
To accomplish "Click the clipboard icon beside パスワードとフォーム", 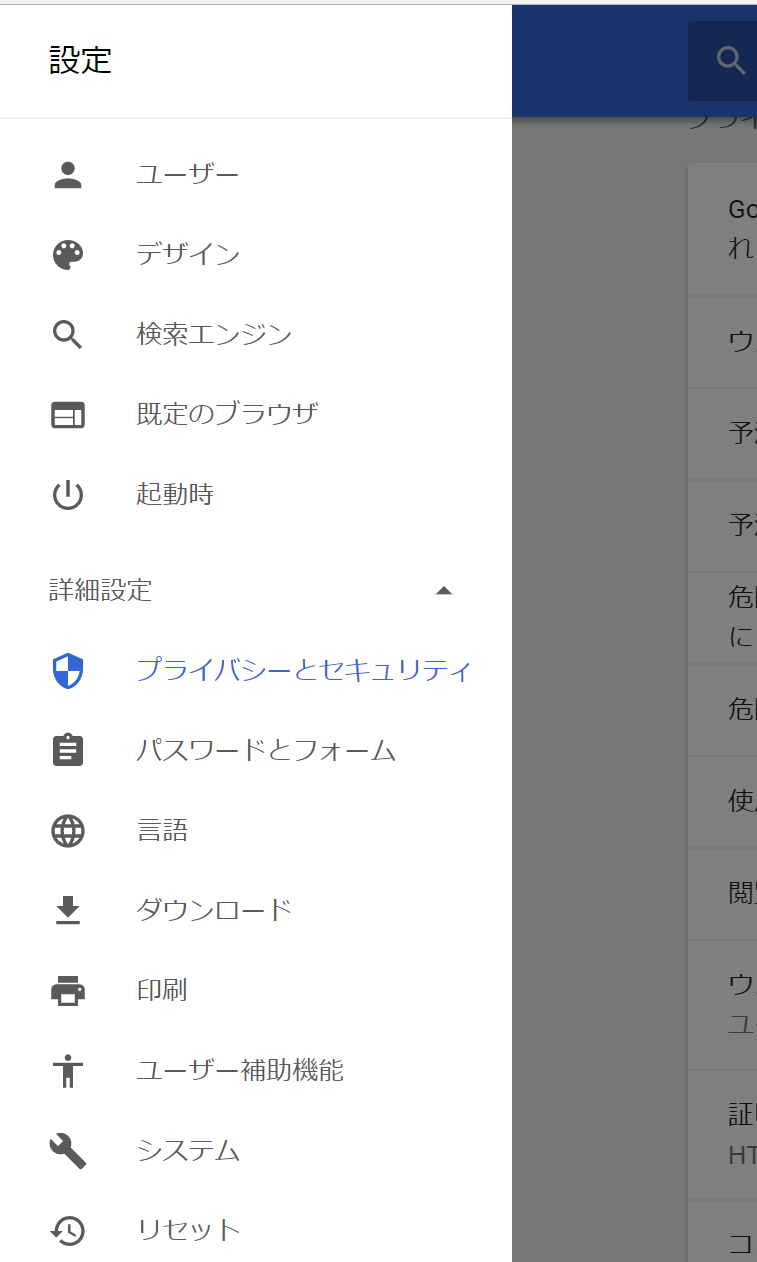I will (68, 750).
